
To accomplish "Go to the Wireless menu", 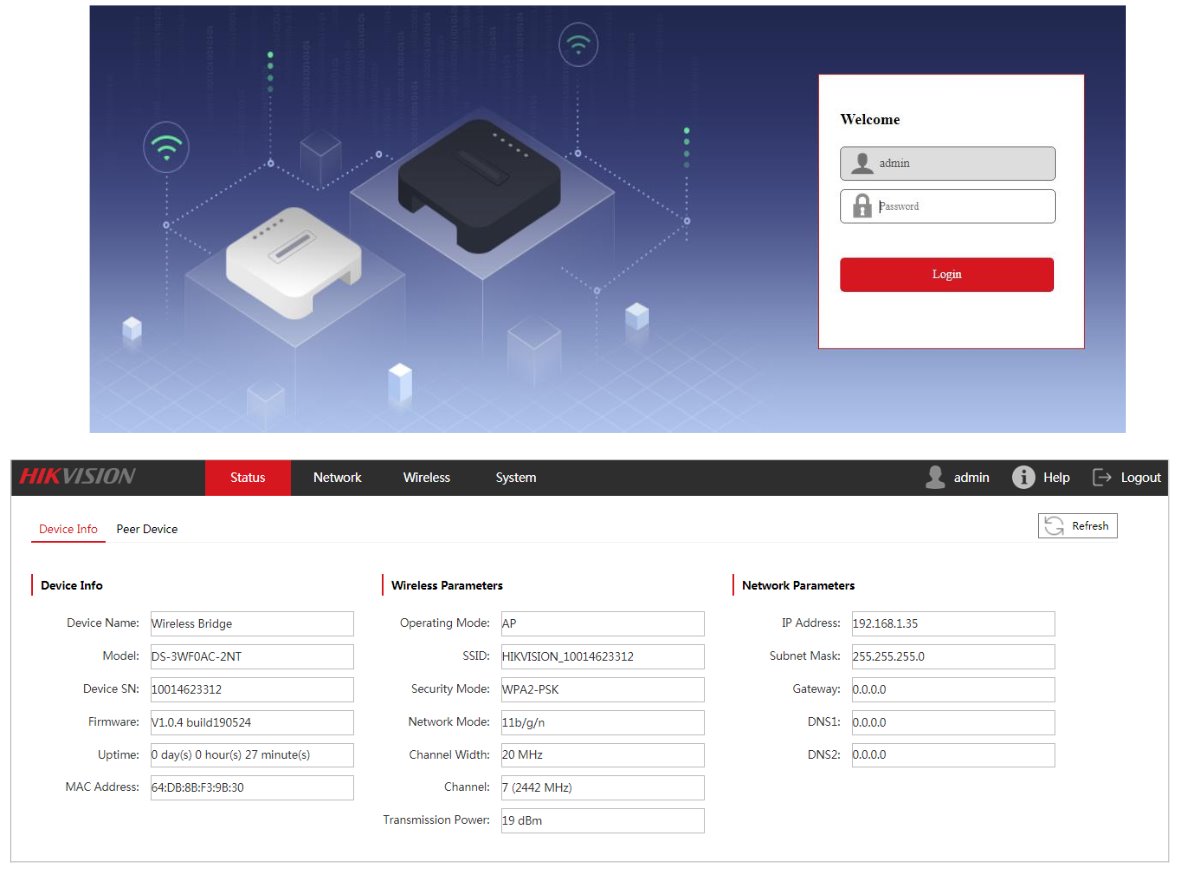I will (x=426, y=478).
